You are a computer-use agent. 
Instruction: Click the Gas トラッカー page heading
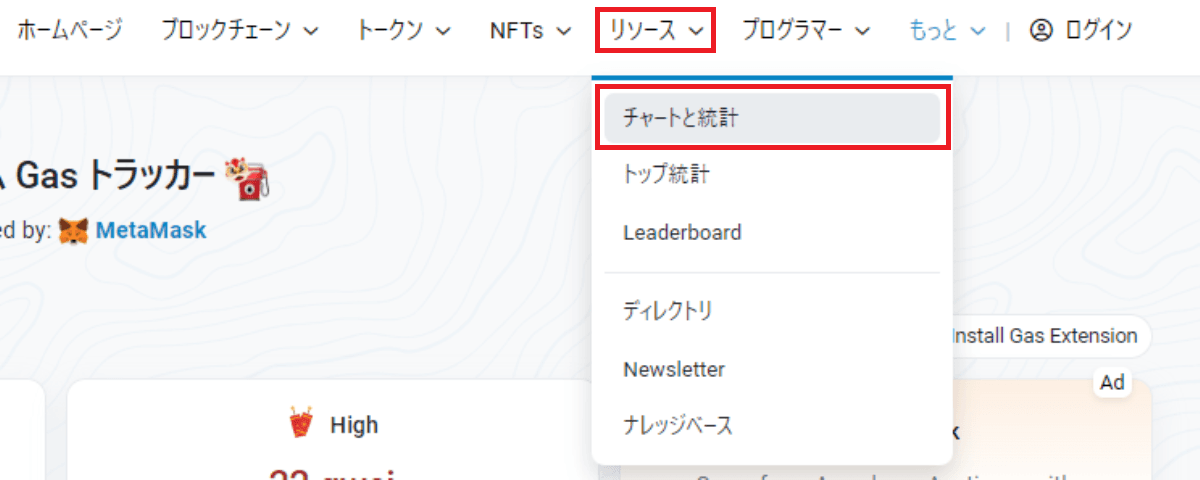(117, 177)
